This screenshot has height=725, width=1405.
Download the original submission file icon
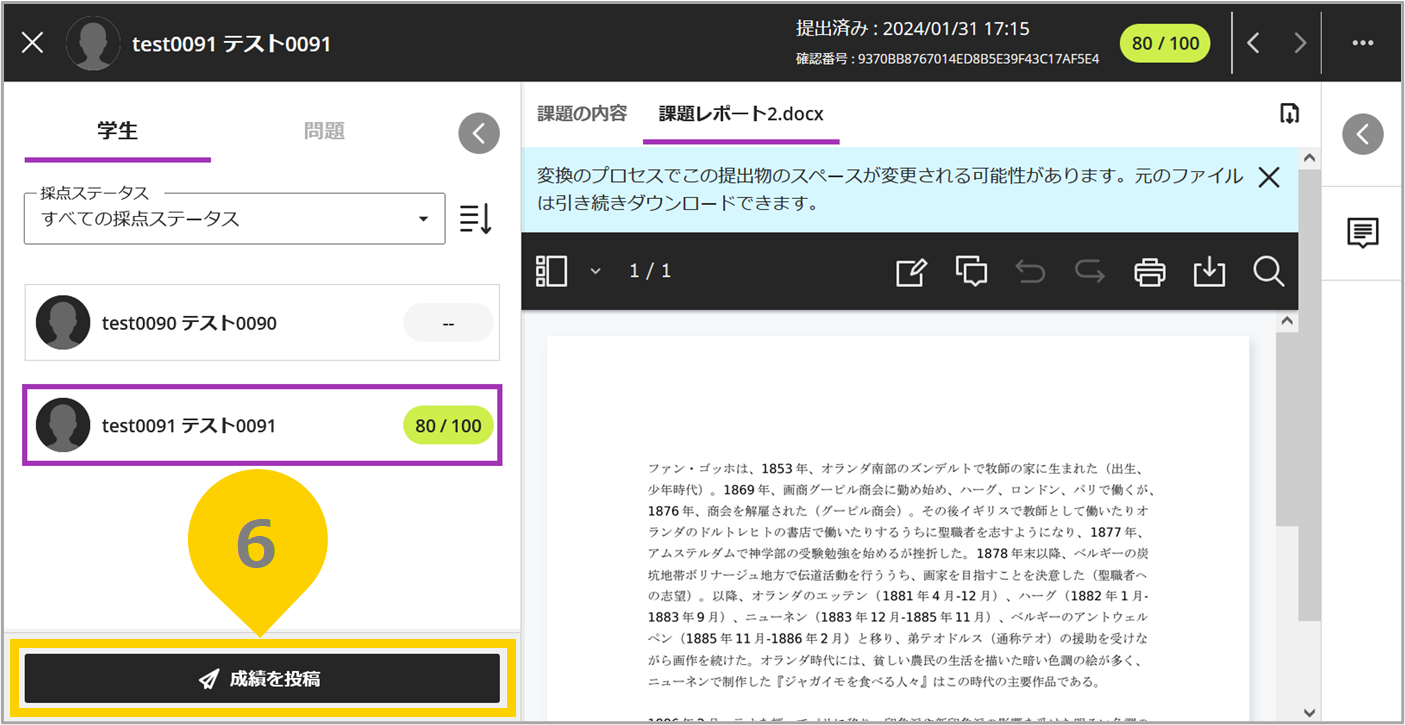click(1290, 113)
